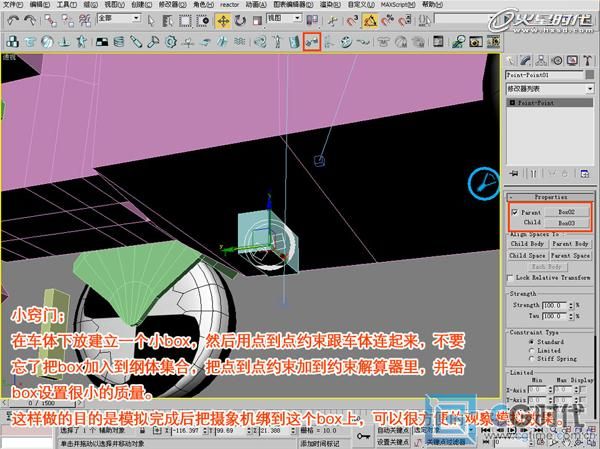Viewport: 600px width, 449px height.
Task: Activate the Select Object arrow tool
Action: tap(151, 21)
